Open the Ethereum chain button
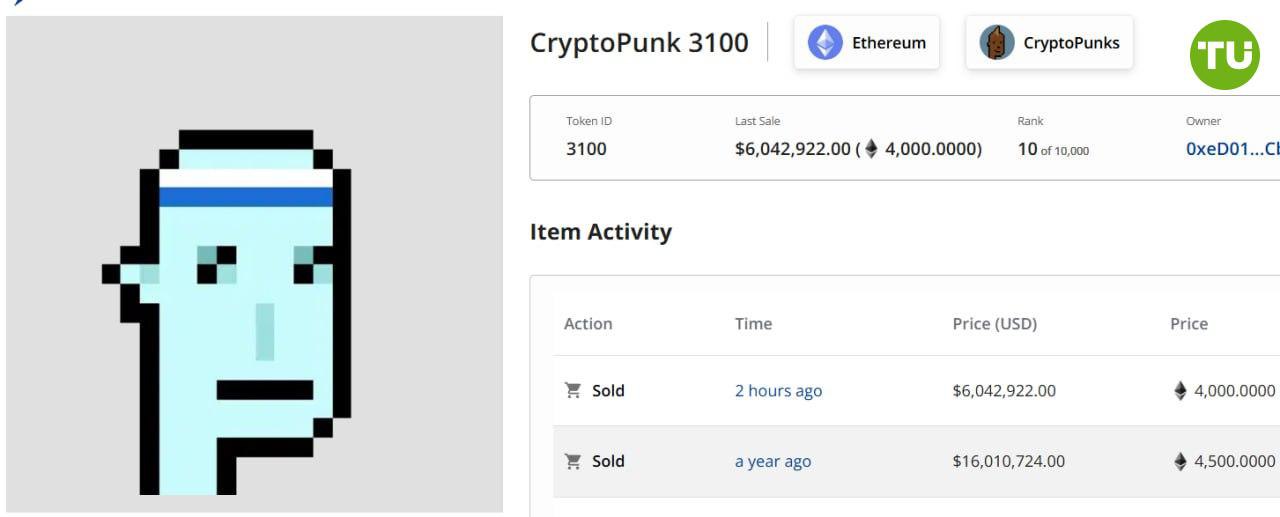 [867, 43]
